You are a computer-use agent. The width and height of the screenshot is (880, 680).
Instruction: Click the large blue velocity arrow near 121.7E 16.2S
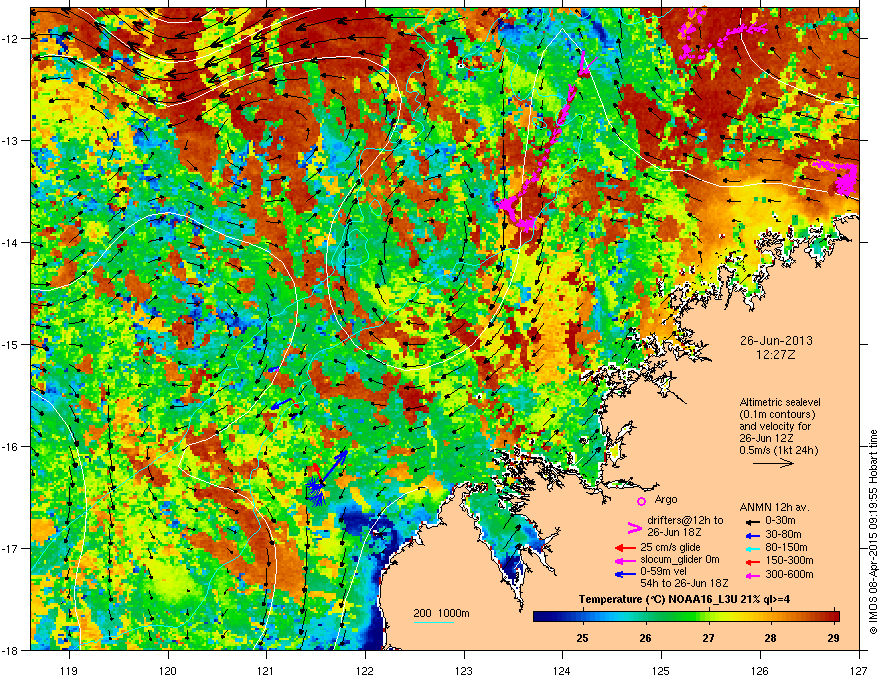335,468
